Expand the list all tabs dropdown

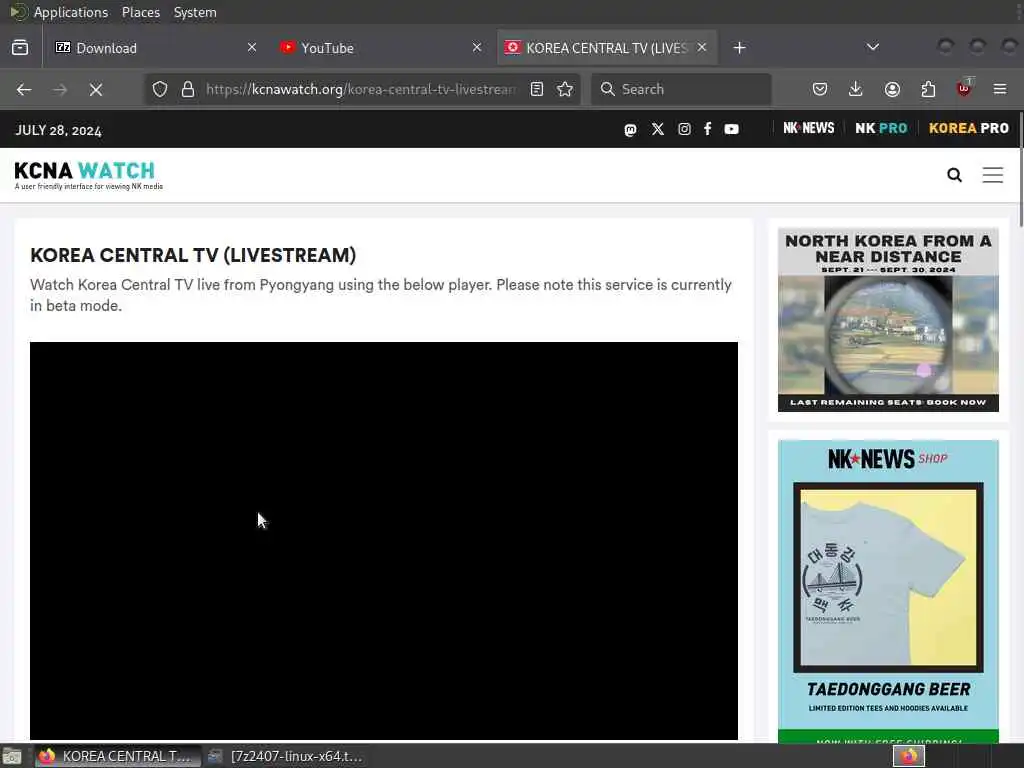tap(872, 47)
